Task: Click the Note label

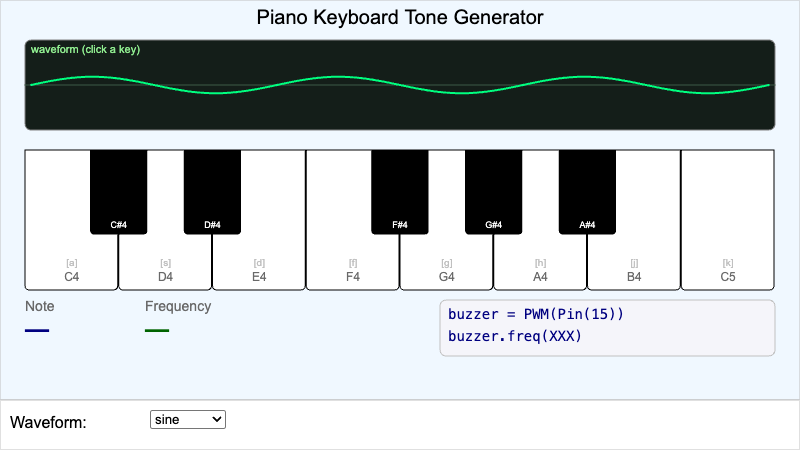Action: [x=40, y=306]
